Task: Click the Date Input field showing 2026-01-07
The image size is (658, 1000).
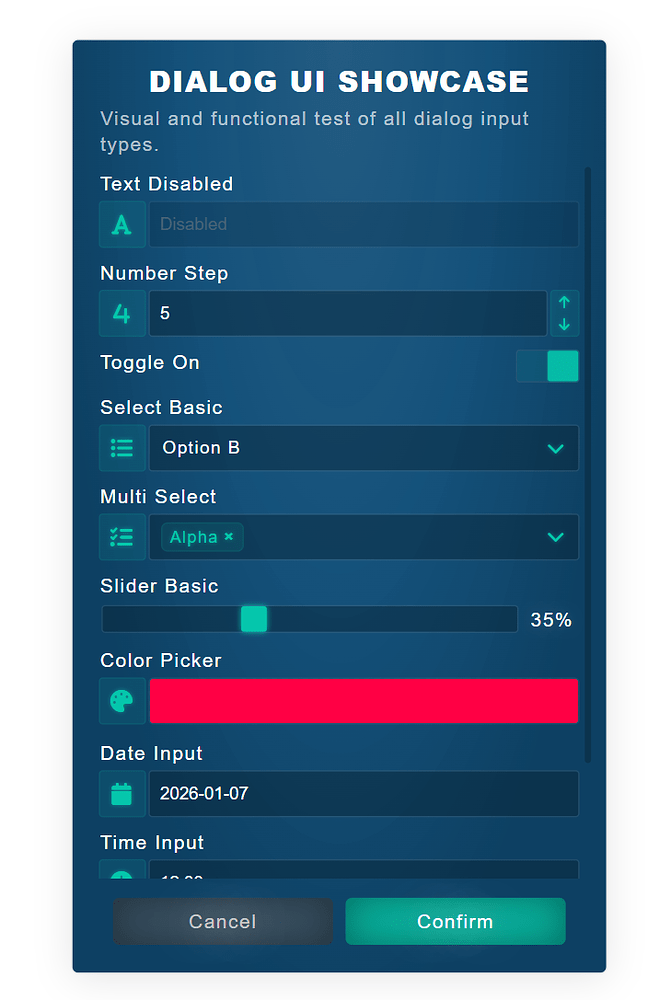Action: pos(363,794)
